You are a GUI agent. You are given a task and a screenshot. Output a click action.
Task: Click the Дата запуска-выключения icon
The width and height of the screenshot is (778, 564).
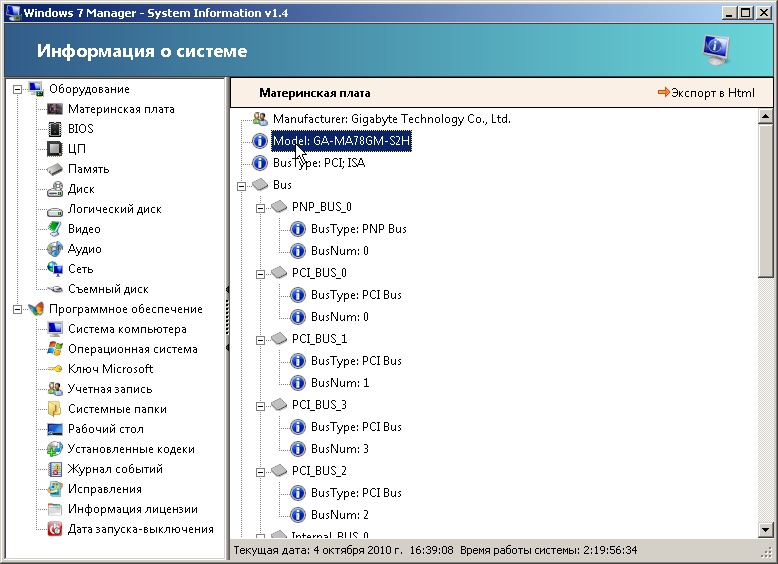coord(55,529)
